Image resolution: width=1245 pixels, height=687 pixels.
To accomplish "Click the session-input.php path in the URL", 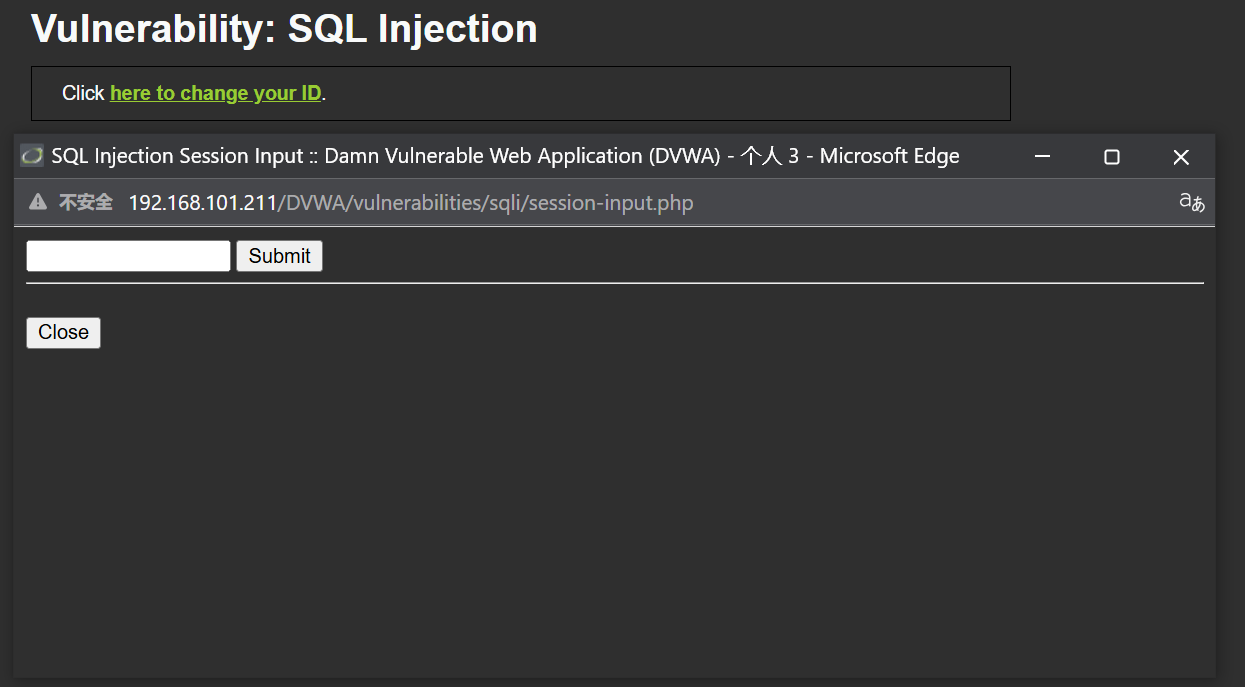I will pyautogui.click(x=610, y=203).
